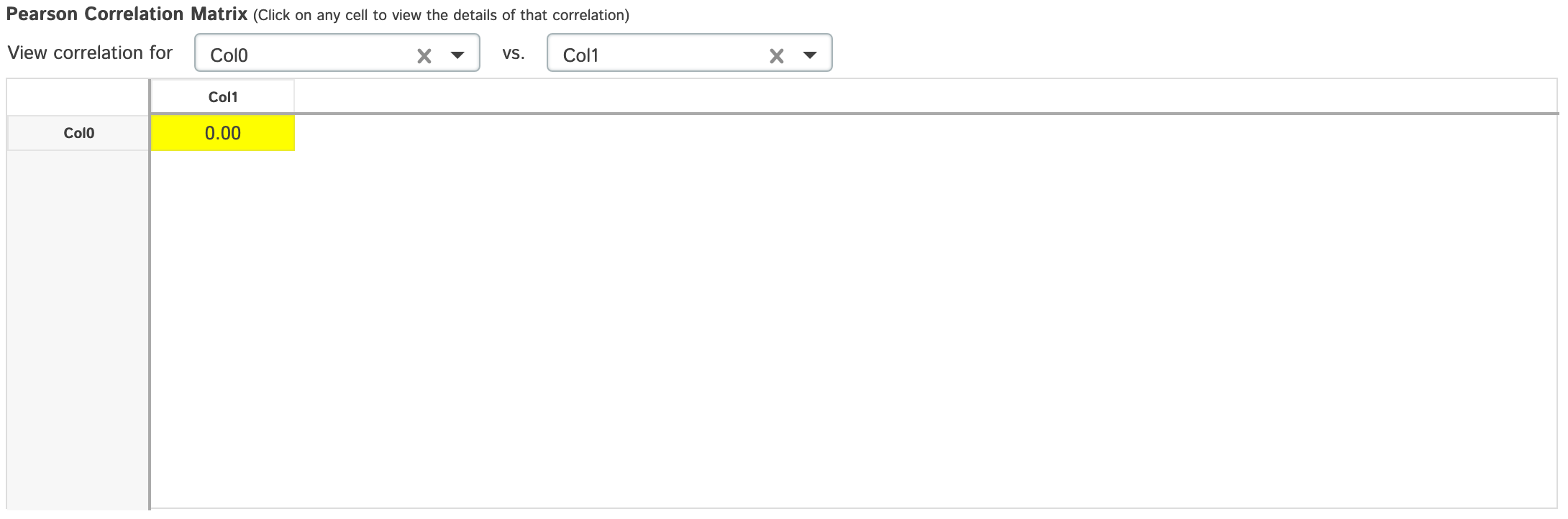Click the 'vs.' label between selectors

[514, 52]
